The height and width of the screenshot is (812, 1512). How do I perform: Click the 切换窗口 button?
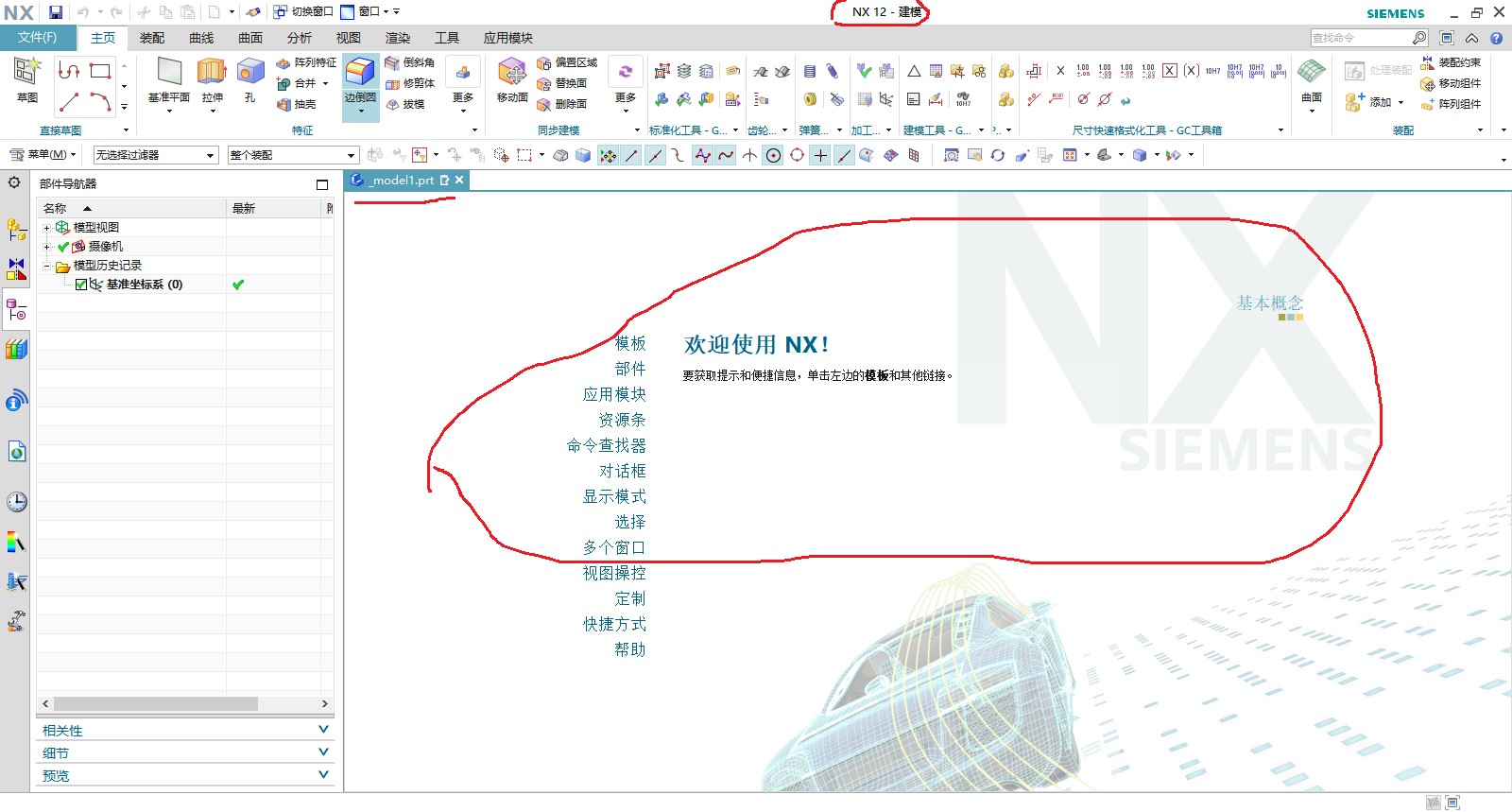point(303,12)
